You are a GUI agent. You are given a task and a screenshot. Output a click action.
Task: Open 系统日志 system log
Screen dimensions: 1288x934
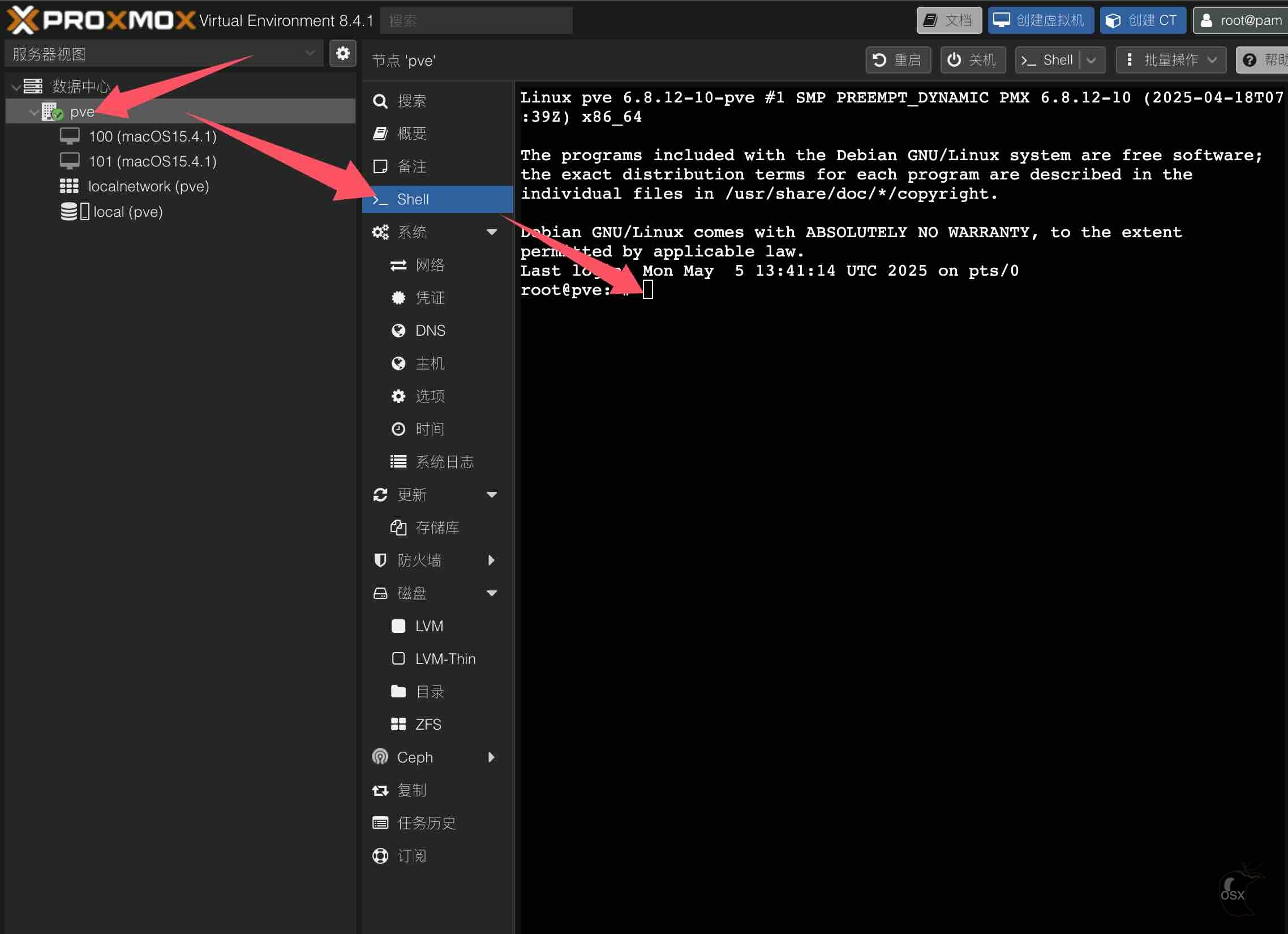click(x=437, y=462)
